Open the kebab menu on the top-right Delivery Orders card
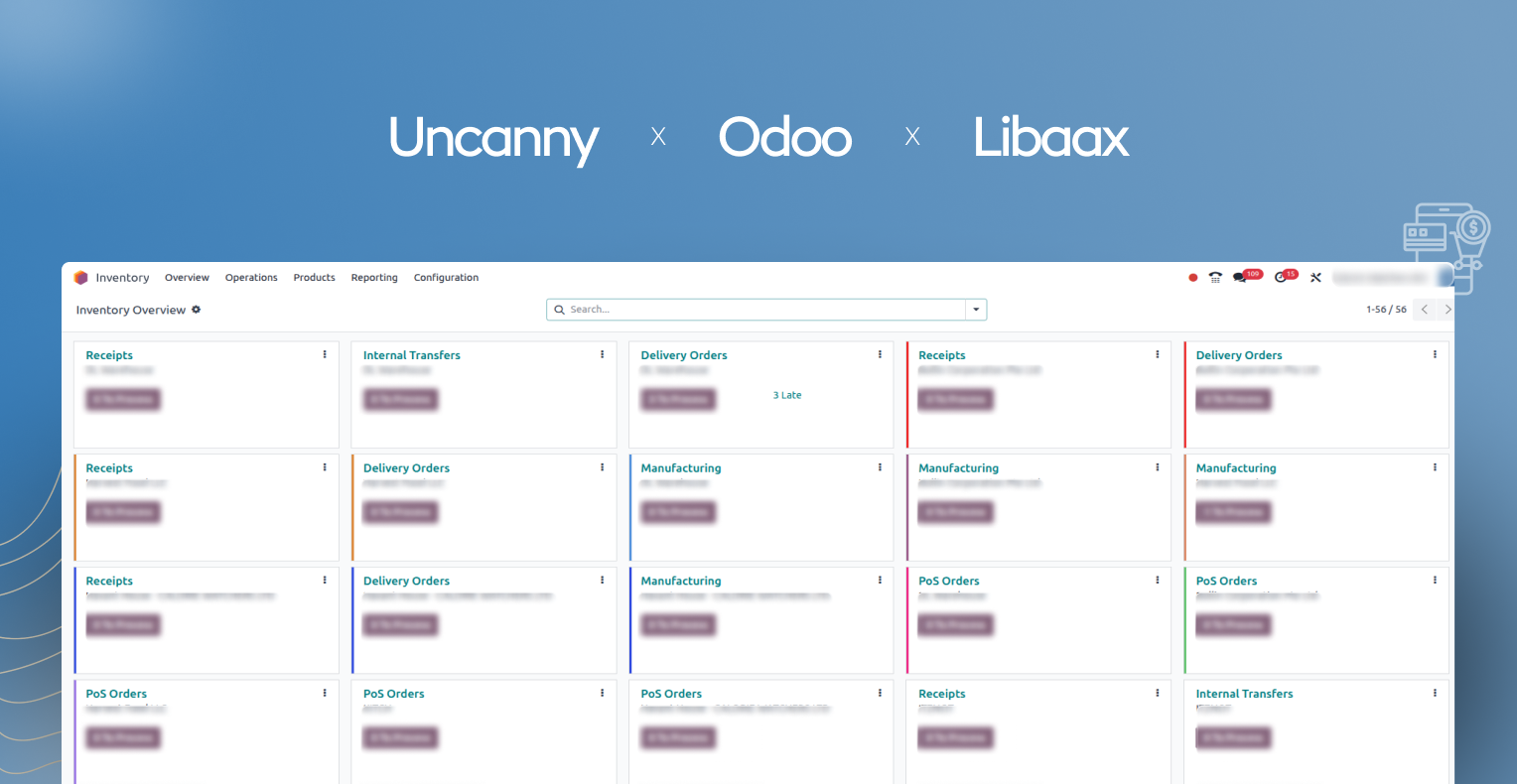 click(x=1435, y=354)
